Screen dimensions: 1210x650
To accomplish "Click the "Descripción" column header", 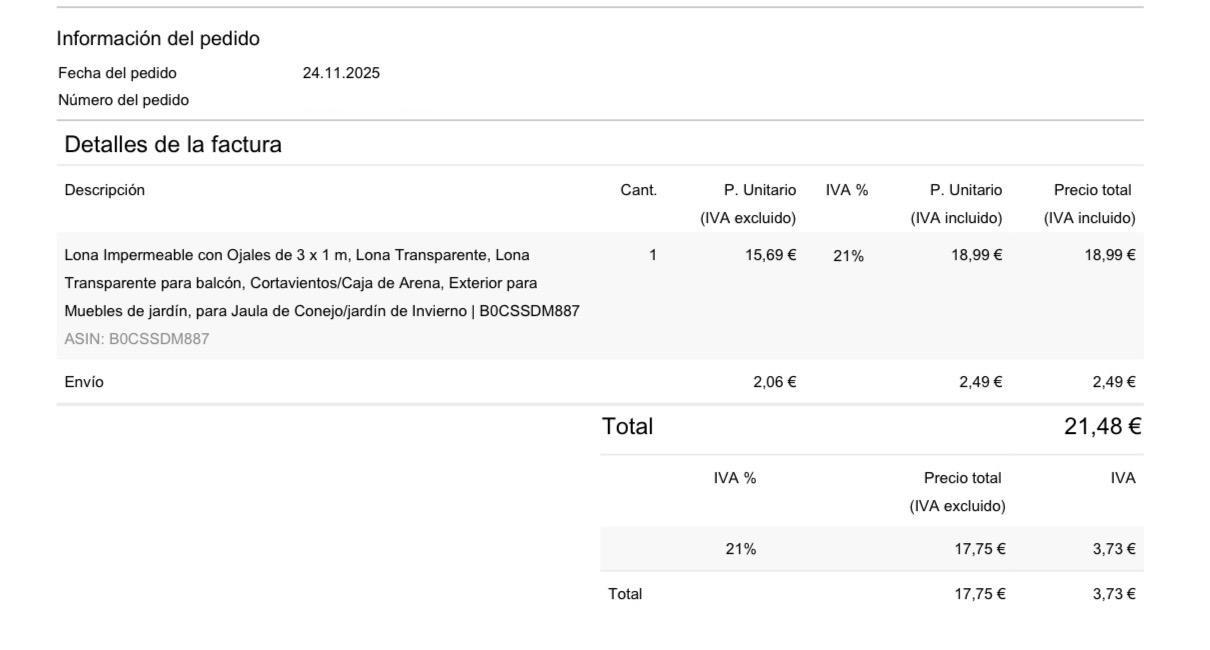I will 104,190.
